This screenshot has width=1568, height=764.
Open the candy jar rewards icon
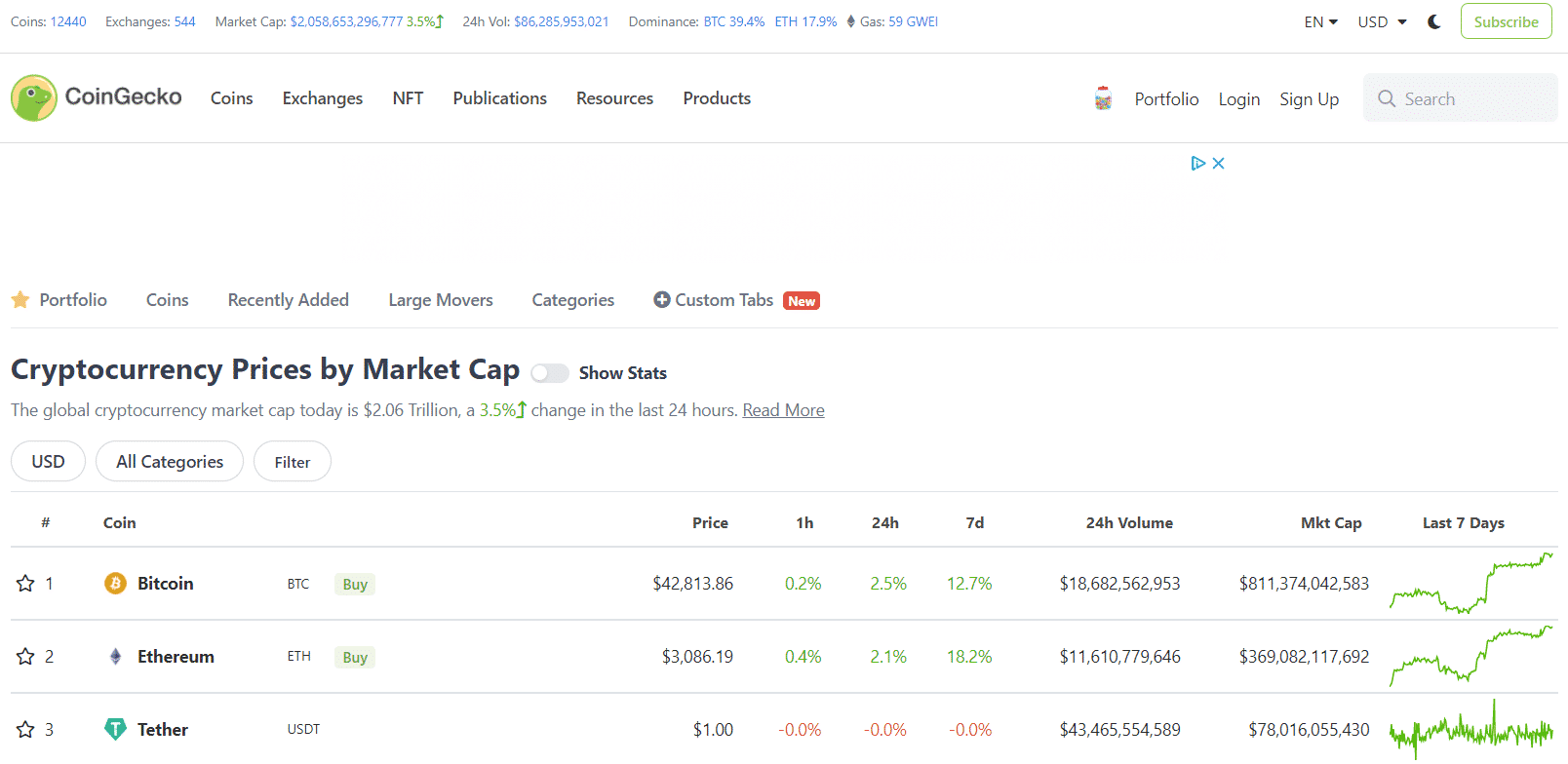[1103, 98]
